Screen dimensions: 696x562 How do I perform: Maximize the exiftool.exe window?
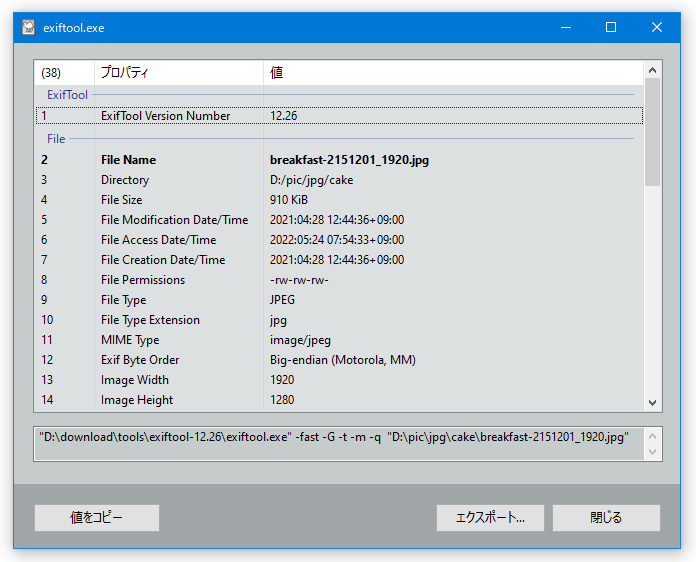click(611, 27)
